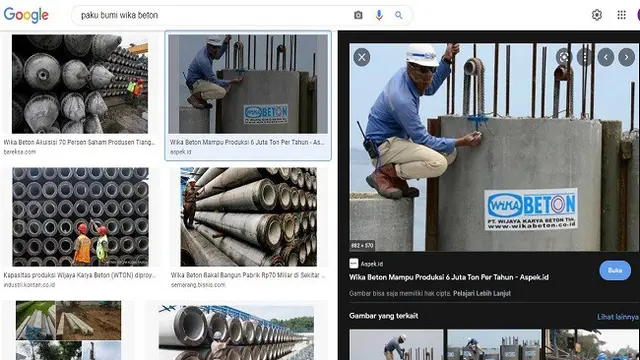Open search by image camera icon
640x360 pixels.
click(x=358, y=15)
